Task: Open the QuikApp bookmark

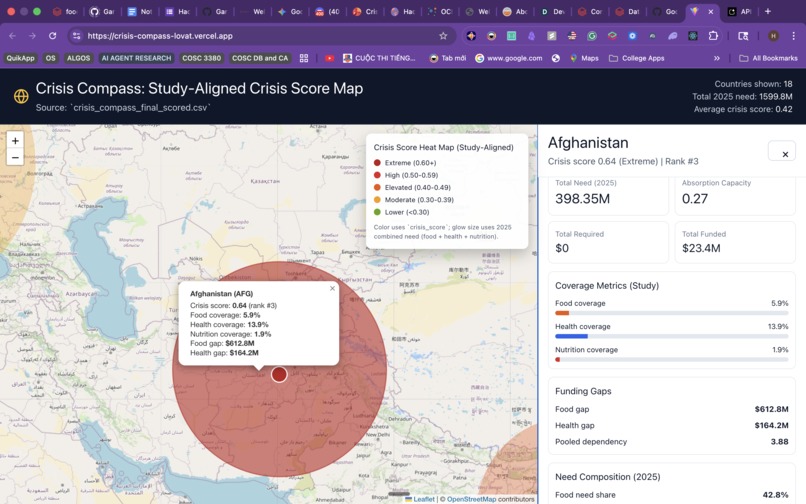Action: pyautogui.click(x=20, y=58)
